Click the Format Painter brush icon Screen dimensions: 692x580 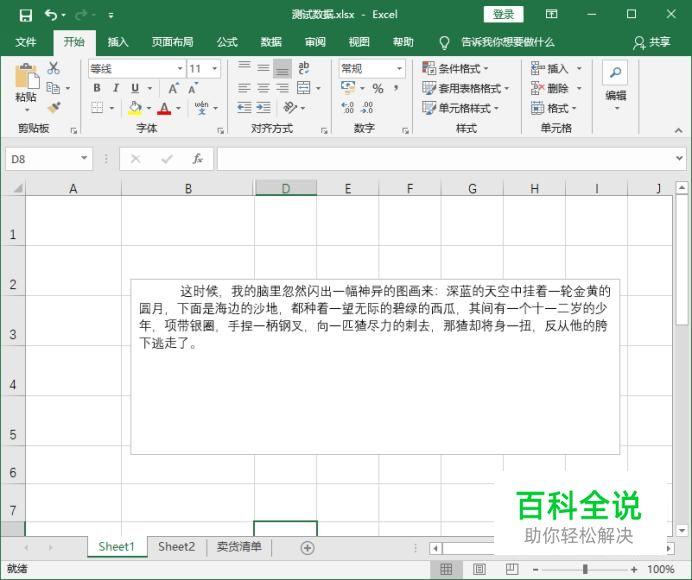tap(54, 107)
